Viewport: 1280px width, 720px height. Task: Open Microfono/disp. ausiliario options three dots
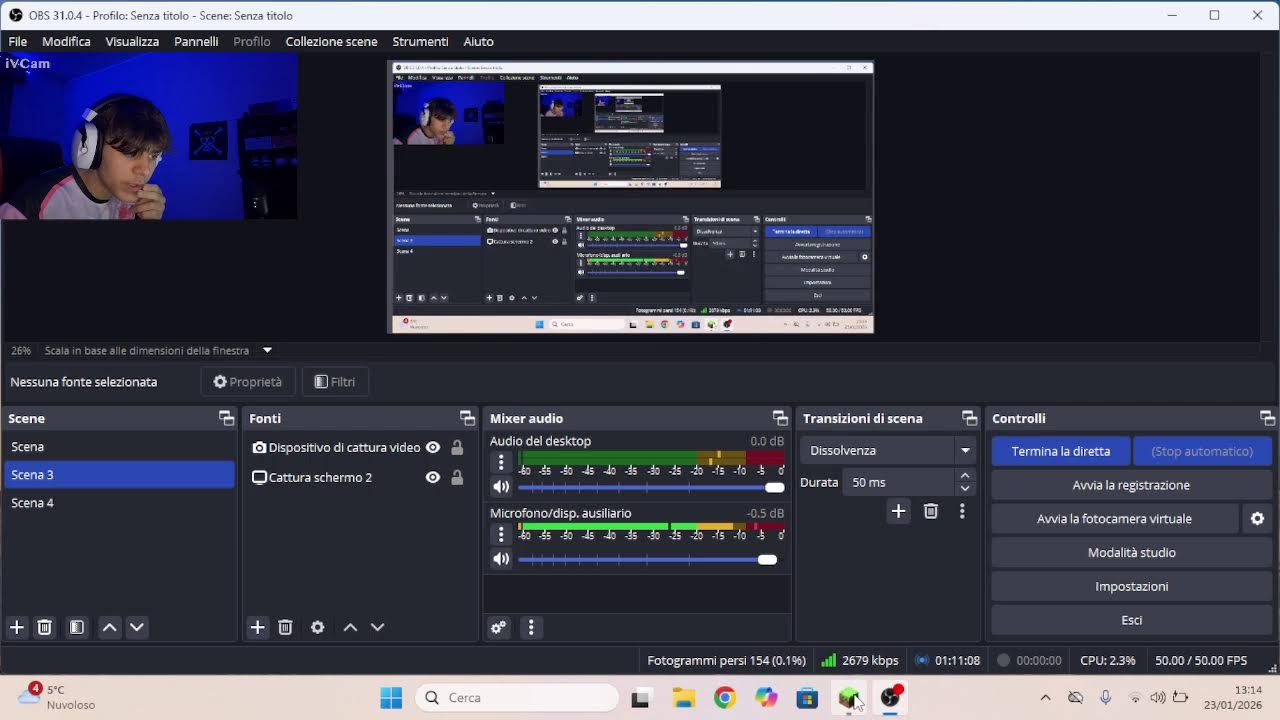click(501, 534)
